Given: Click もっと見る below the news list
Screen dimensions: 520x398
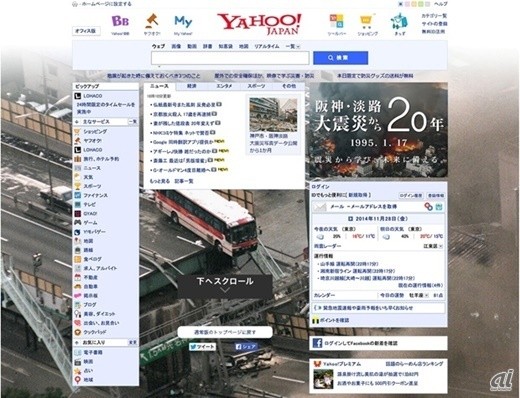Looking at the screenshot, I should point(160,181).
